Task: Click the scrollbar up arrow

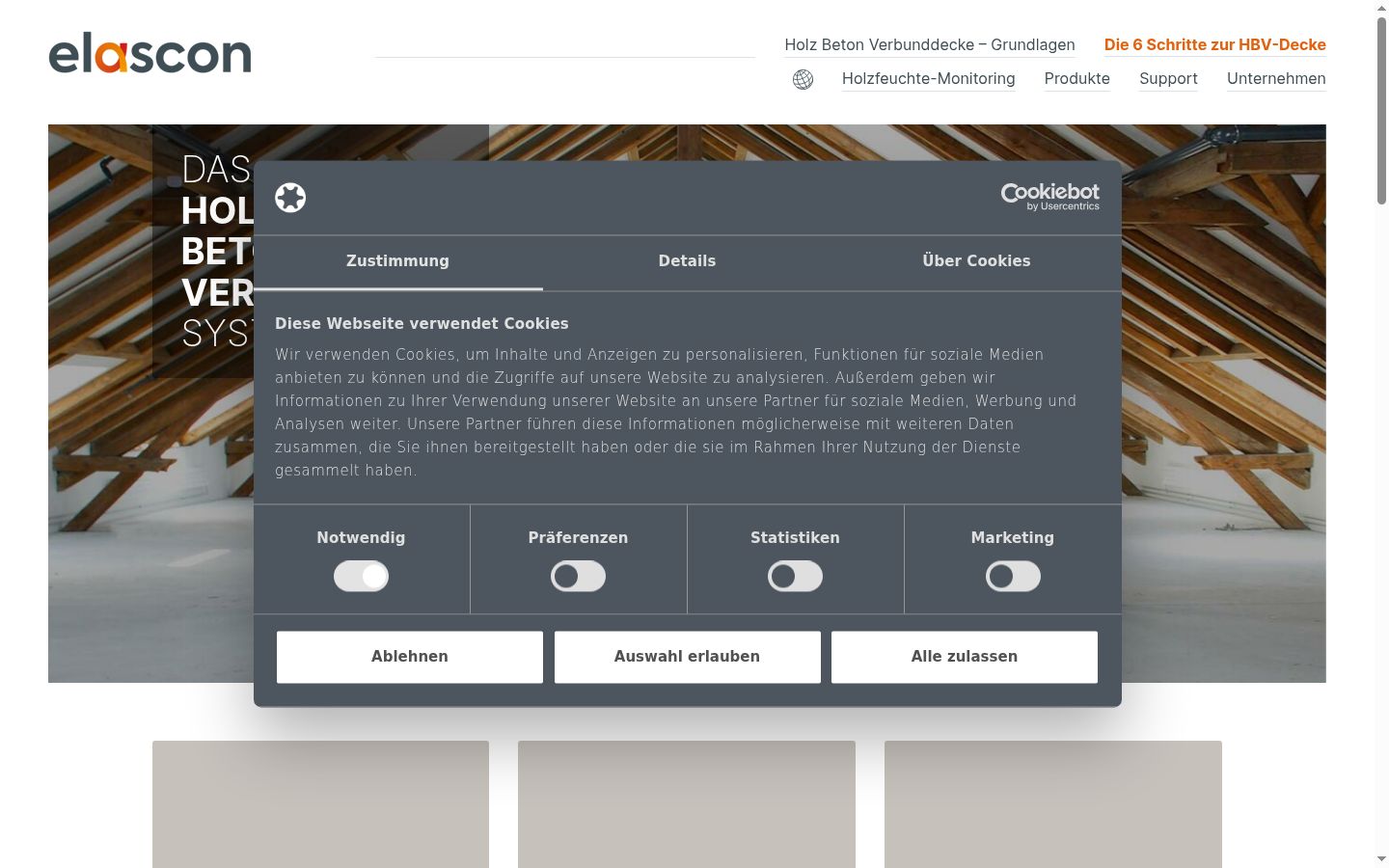Action: pyautogui.click(x=1381, y=8)
